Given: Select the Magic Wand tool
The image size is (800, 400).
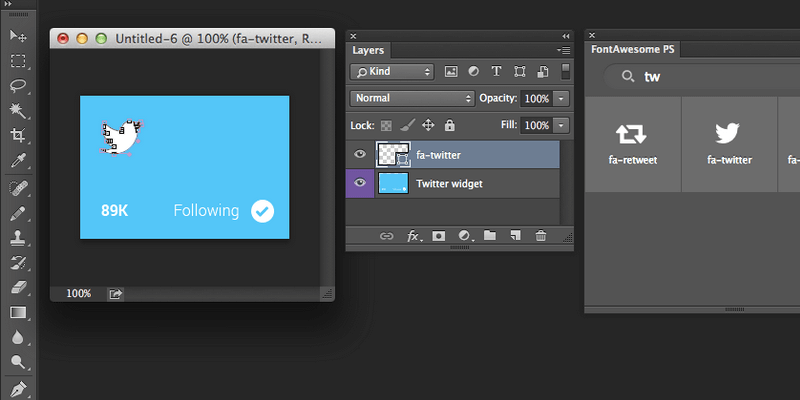Looking at the screenshot, I should 18,109.
